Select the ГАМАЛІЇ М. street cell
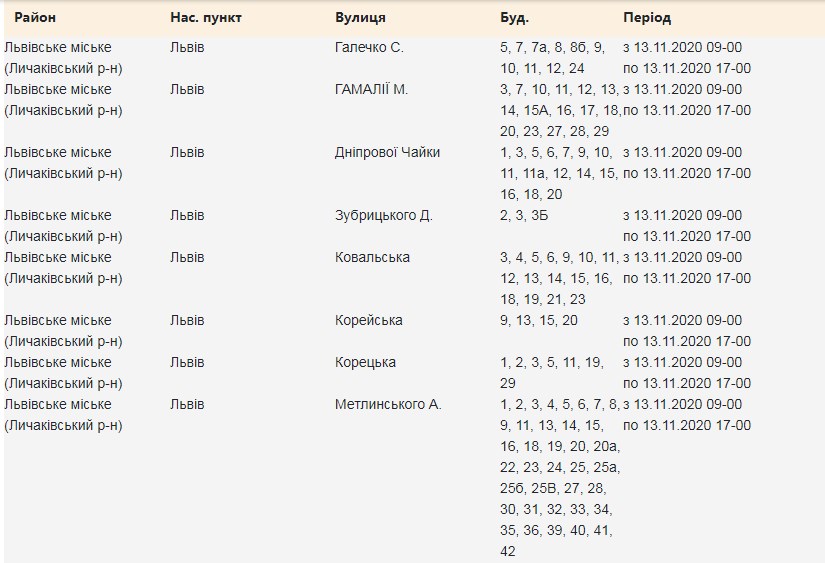This screenshot has height=563, width=825. pyautogui.click(x=371, y=89)
